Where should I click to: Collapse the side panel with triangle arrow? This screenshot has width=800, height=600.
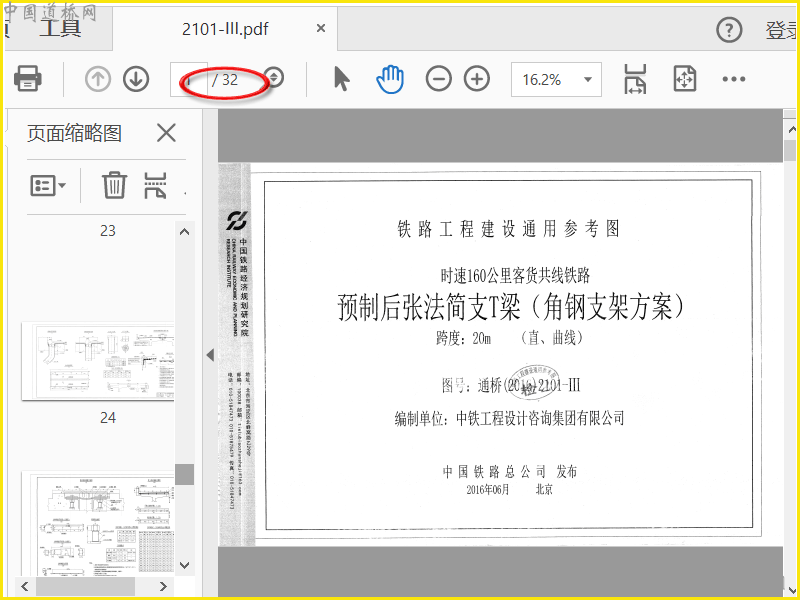210,355
